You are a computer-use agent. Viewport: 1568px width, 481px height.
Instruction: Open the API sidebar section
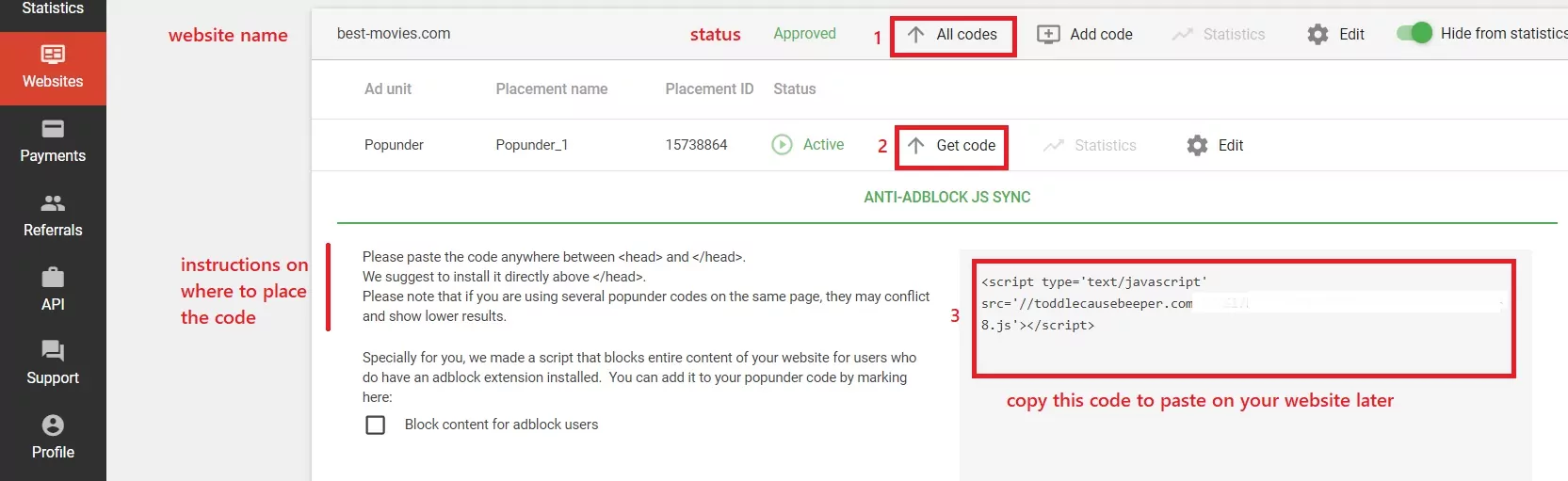click(x=53, y=291)
